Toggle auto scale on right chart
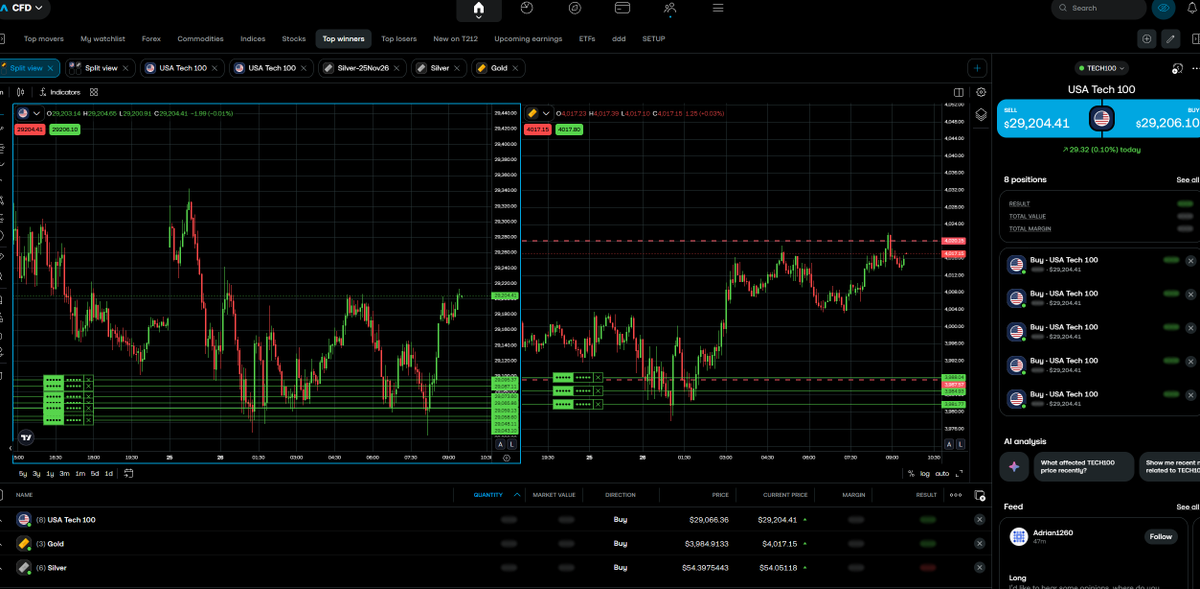Viewport: 1200px width, 589px height. 942,473
